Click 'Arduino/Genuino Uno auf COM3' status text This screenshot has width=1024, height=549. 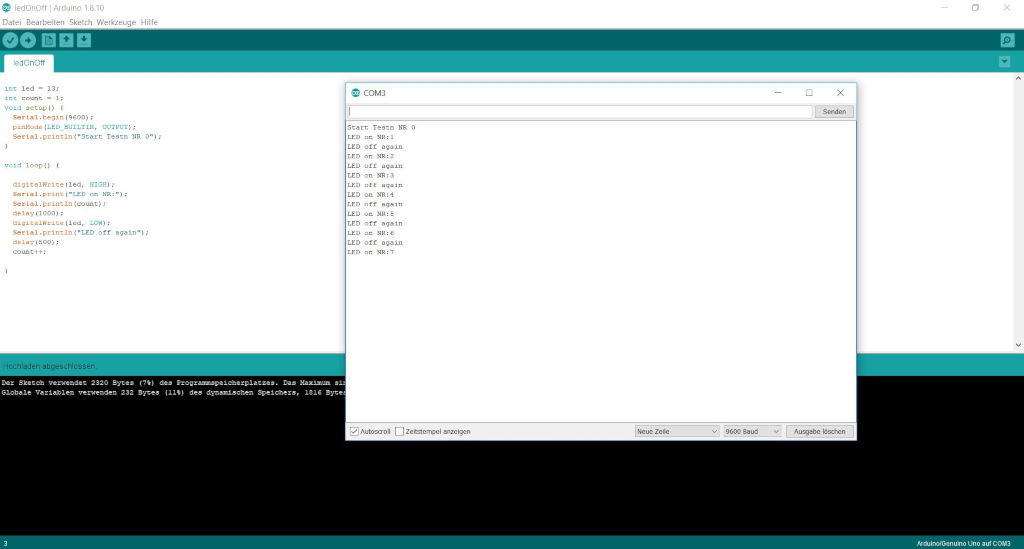point(963,543)
